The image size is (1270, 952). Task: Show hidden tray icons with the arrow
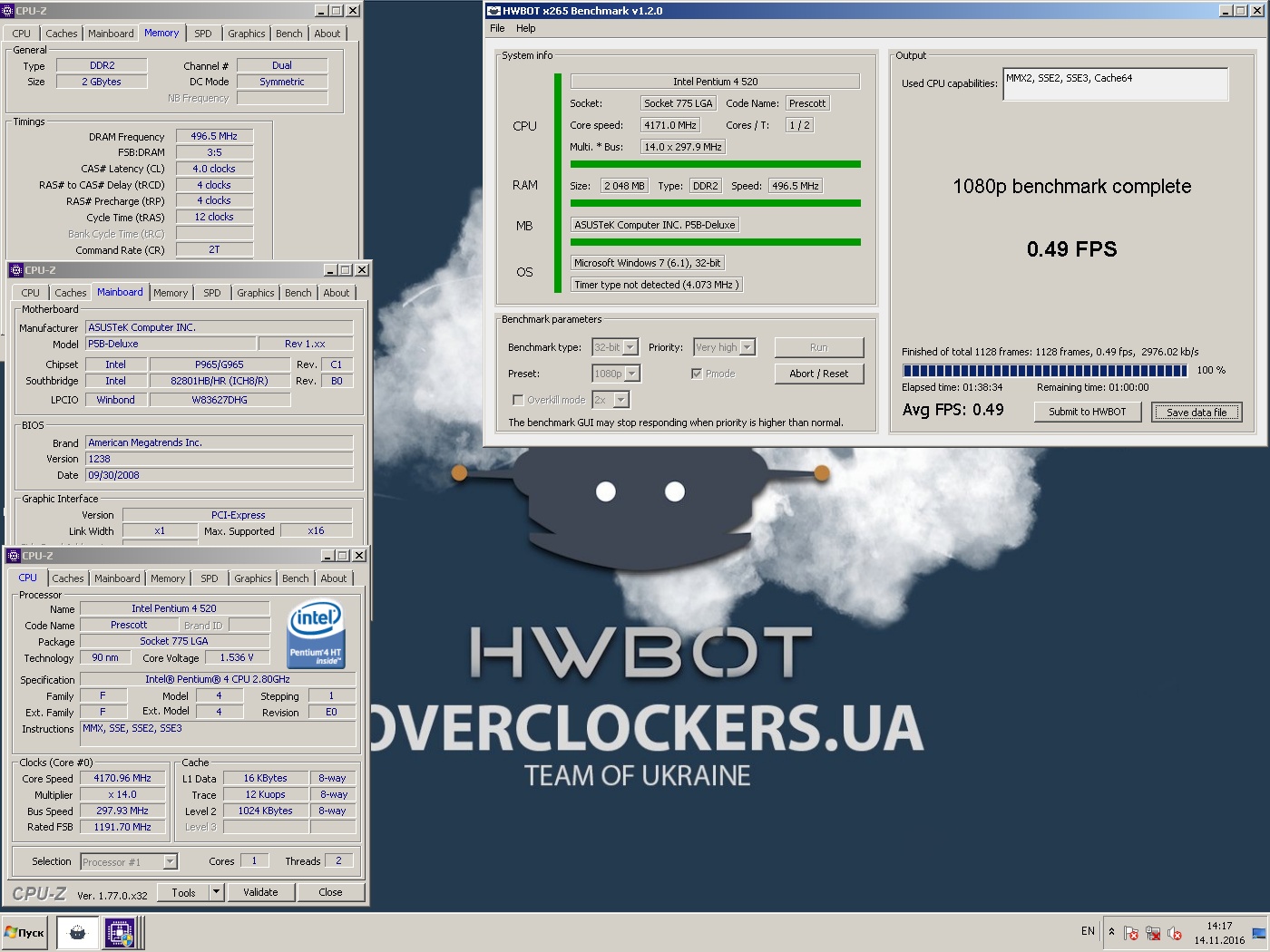[x=1111, y=931]
